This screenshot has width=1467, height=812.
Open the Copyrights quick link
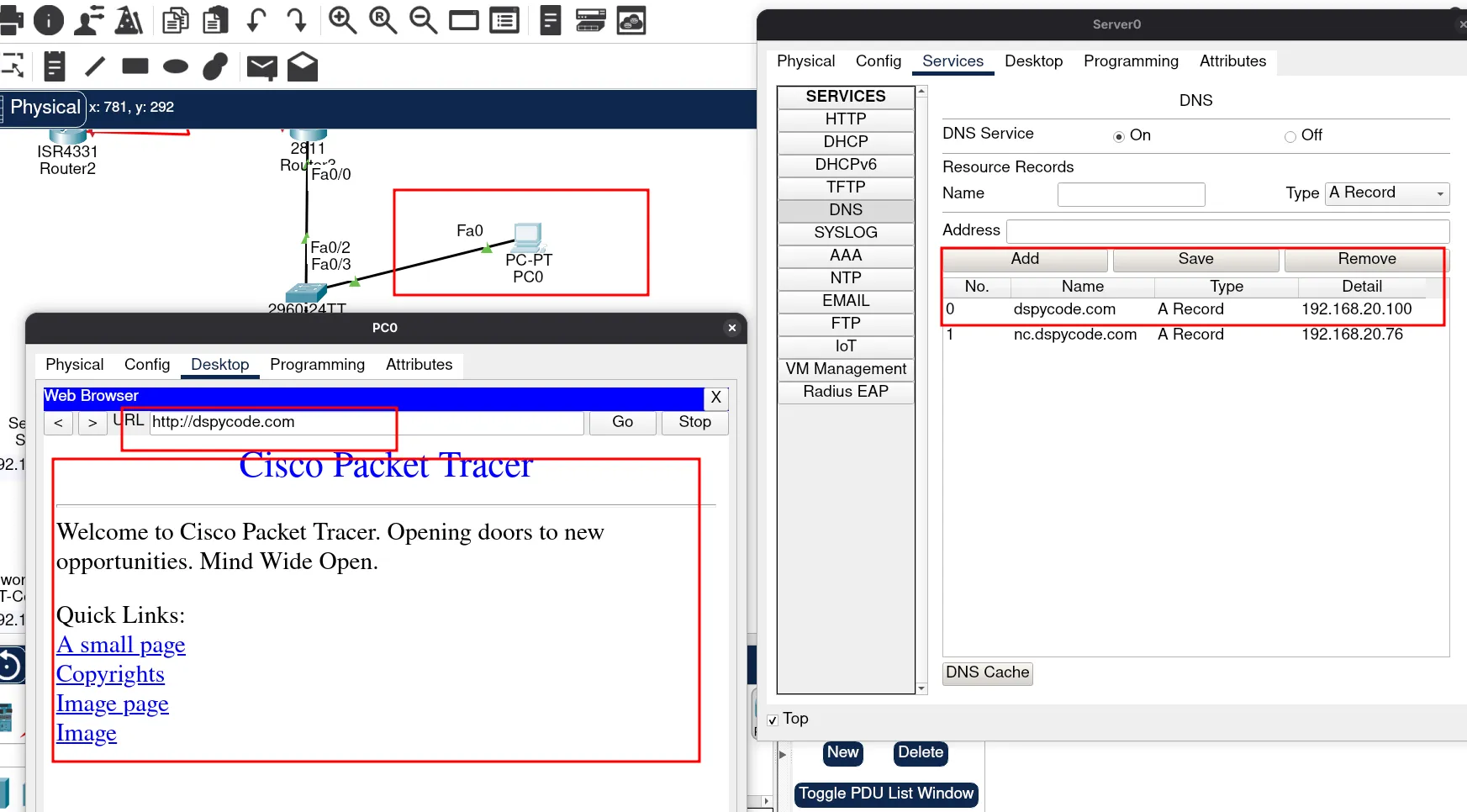[x=110, y=674]
